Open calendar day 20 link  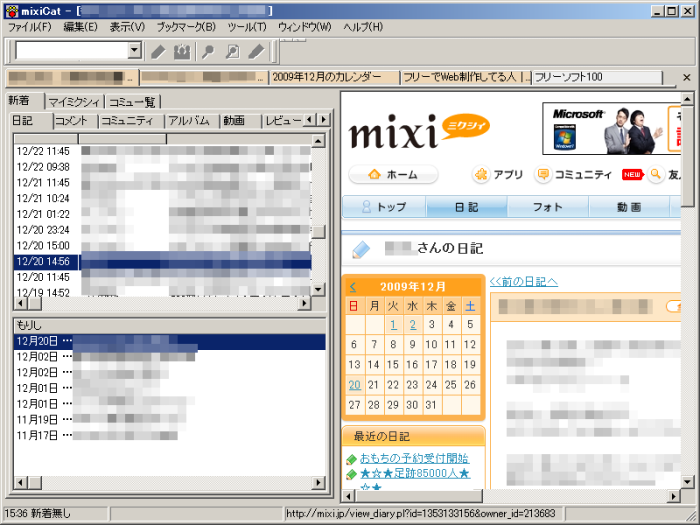click(x=354, y=385)
